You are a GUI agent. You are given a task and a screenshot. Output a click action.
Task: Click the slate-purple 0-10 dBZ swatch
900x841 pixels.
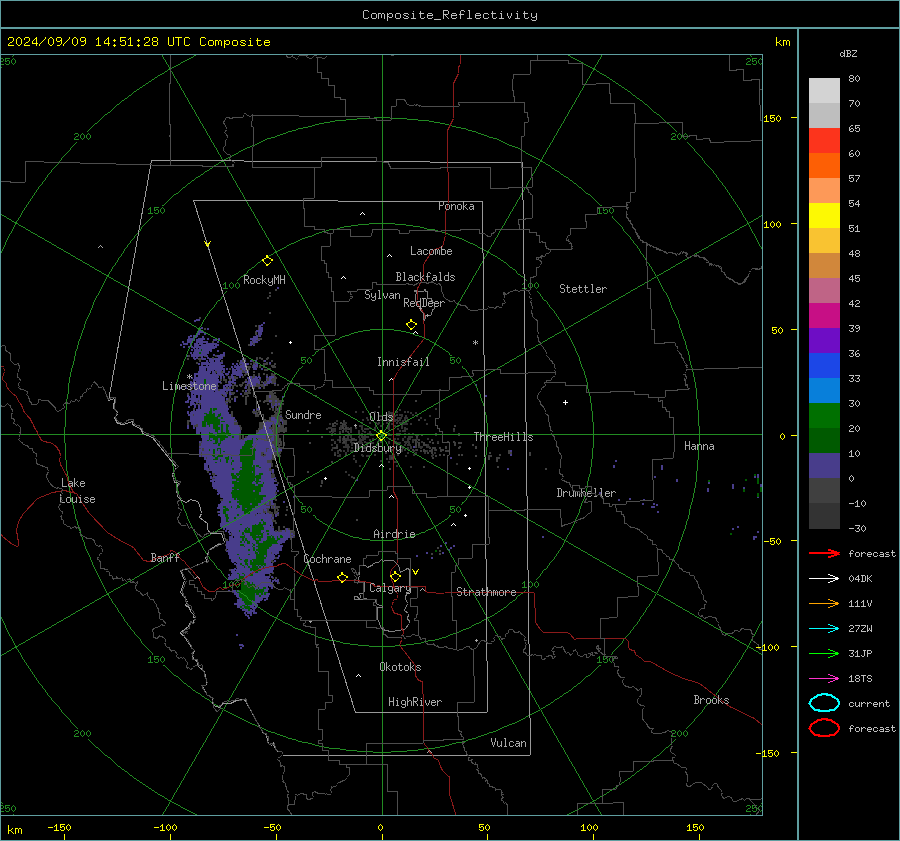tap(824, 465)
